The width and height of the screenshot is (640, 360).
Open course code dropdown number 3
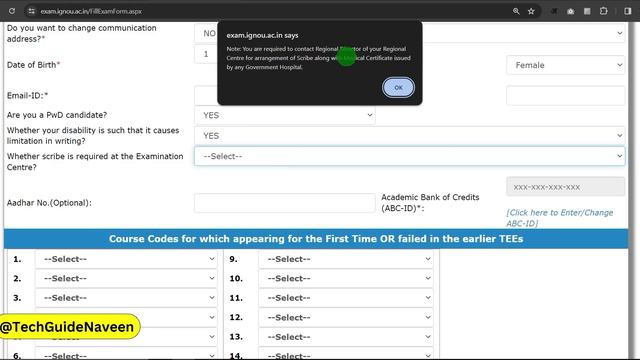pyautogui.click(x=126, y=298)
